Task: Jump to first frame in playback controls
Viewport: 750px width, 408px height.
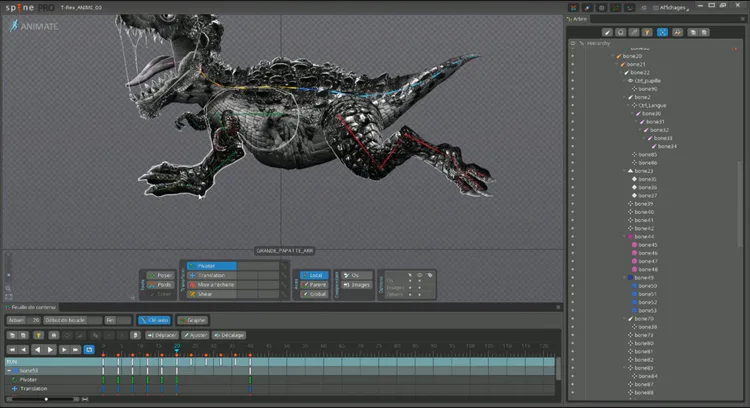Action: [x=12, y=350]
